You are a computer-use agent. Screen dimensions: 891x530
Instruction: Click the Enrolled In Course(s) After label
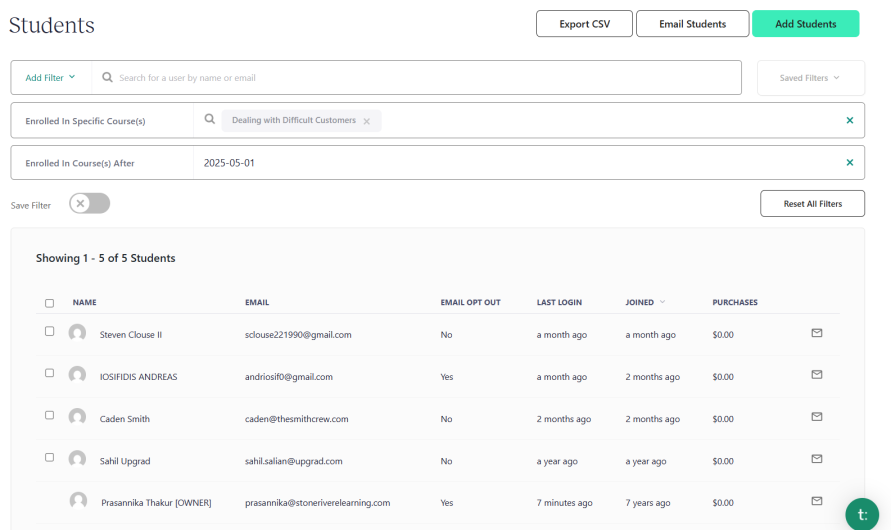click(80, 163)
